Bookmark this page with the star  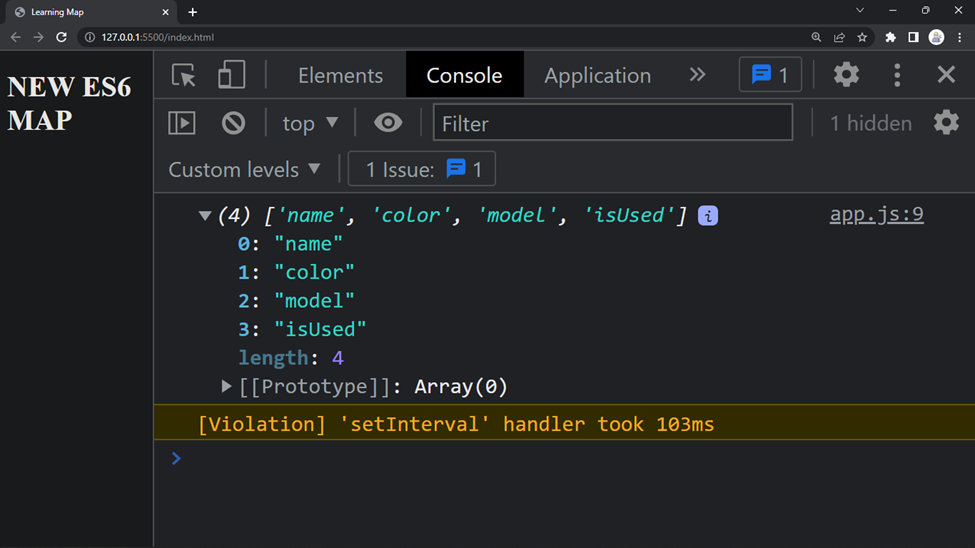(862, 37)
